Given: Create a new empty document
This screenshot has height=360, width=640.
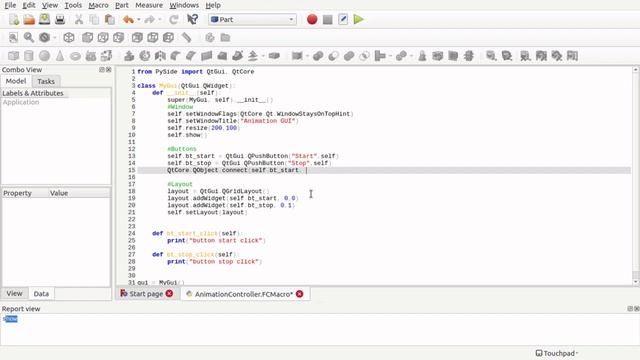Looking at the screenshot, I should coord(13,19).
